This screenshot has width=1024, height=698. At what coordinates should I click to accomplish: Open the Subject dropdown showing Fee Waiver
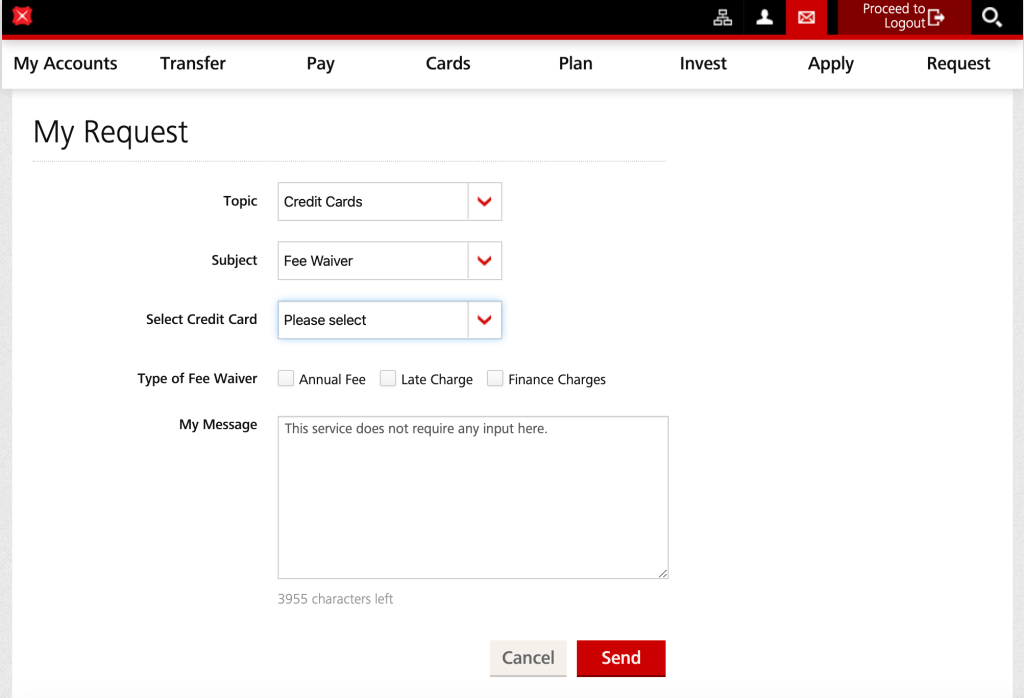pos(389,261)
